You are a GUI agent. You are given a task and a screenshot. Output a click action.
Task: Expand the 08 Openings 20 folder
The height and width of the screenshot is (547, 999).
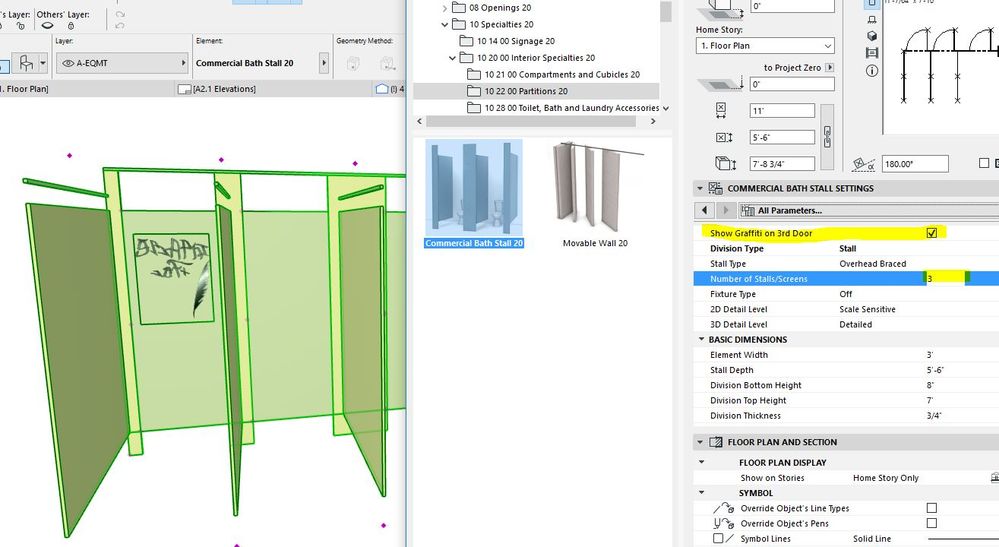pos(445,8)
